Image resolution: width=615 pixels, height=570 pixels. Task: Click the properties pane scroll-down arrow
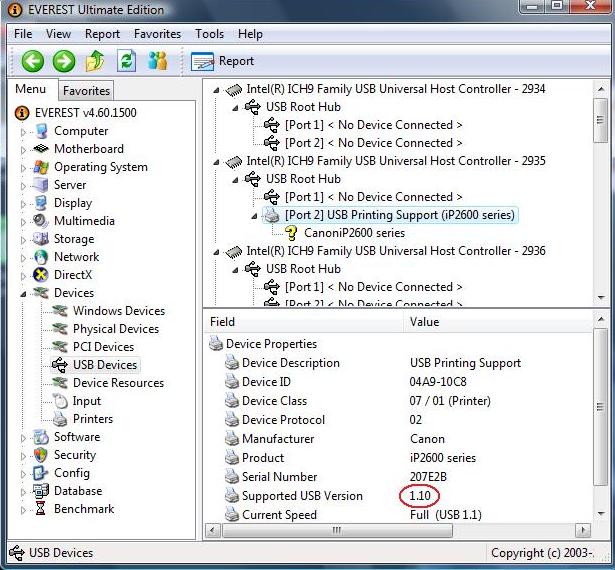tap(600, 514)
